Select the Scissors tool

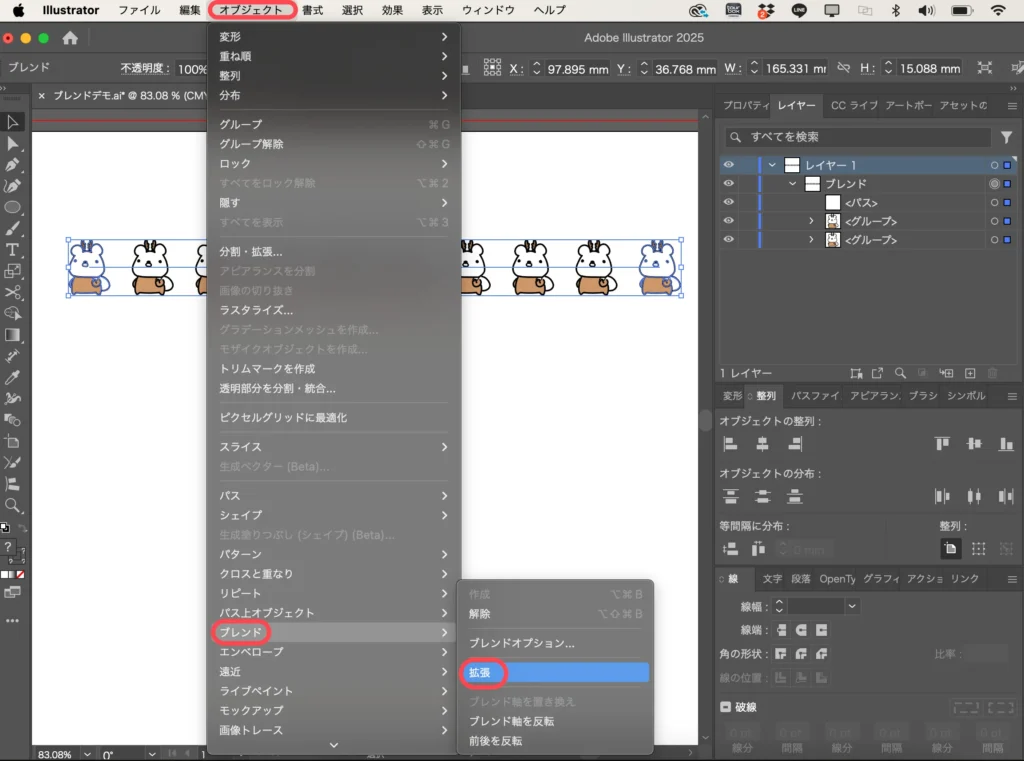[x=13, y=292]
